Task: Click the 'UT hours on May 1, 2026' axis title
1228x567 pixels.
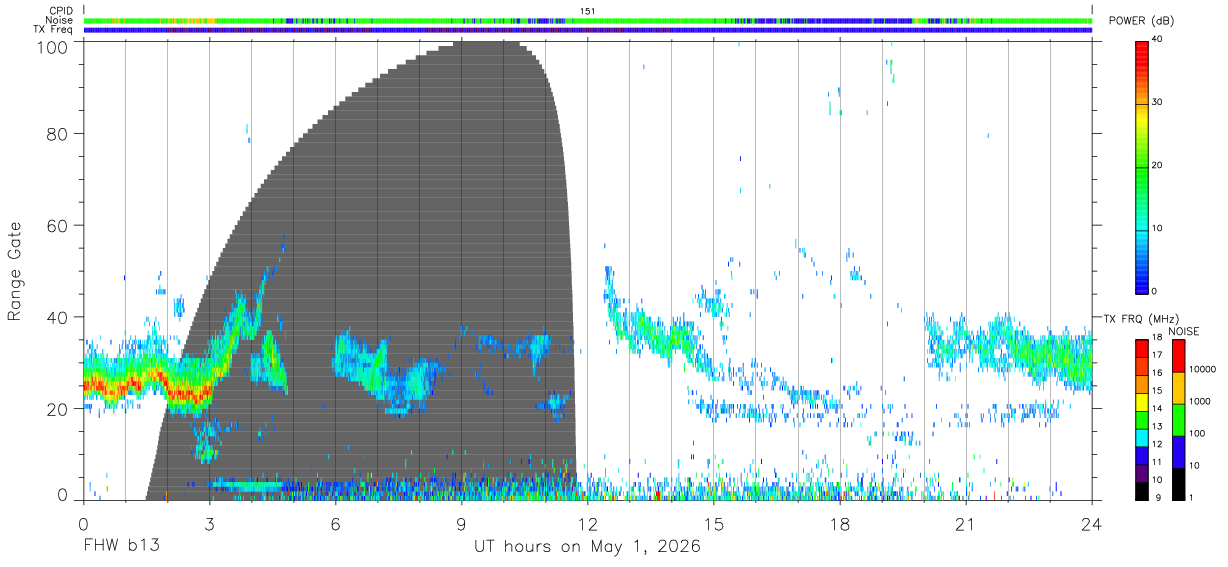Action: [x=587, y=547]
